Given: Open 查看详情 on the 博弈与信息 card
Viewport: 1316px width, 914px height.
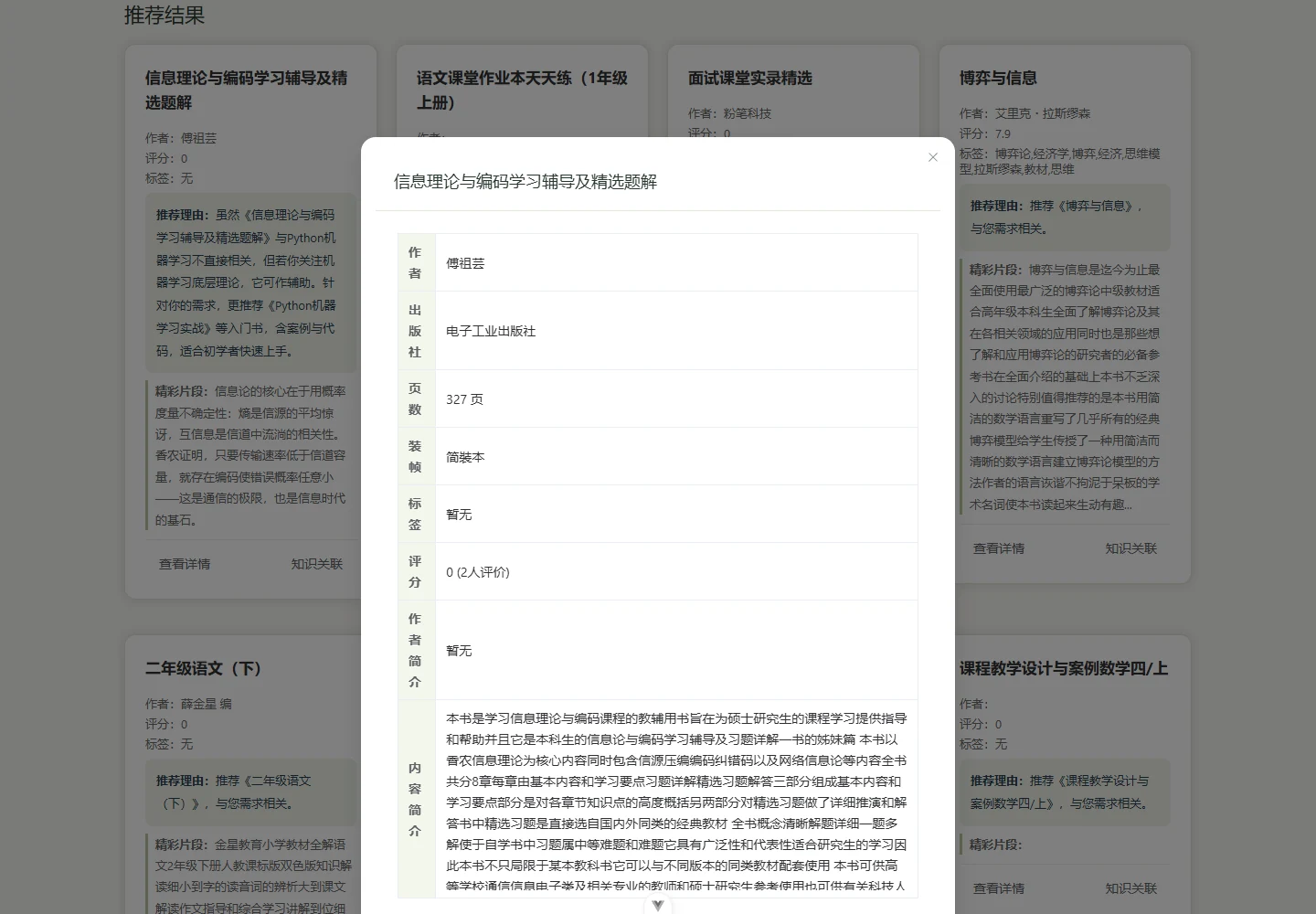Looking at the screenshot, I should pyautogui.click(x=999, y=548).
